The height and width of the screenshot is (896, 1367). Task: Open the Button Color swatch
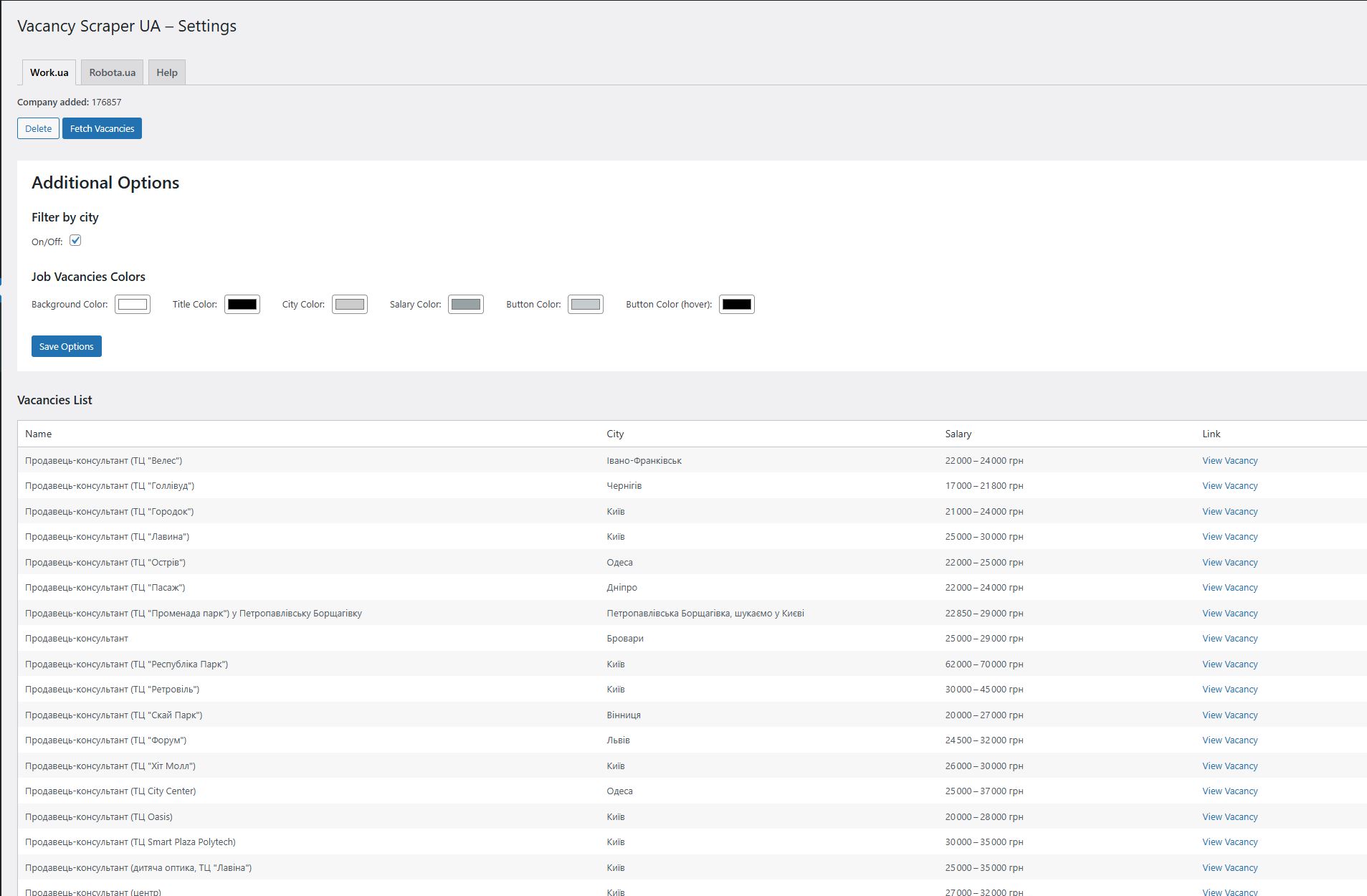pos(586,305)
